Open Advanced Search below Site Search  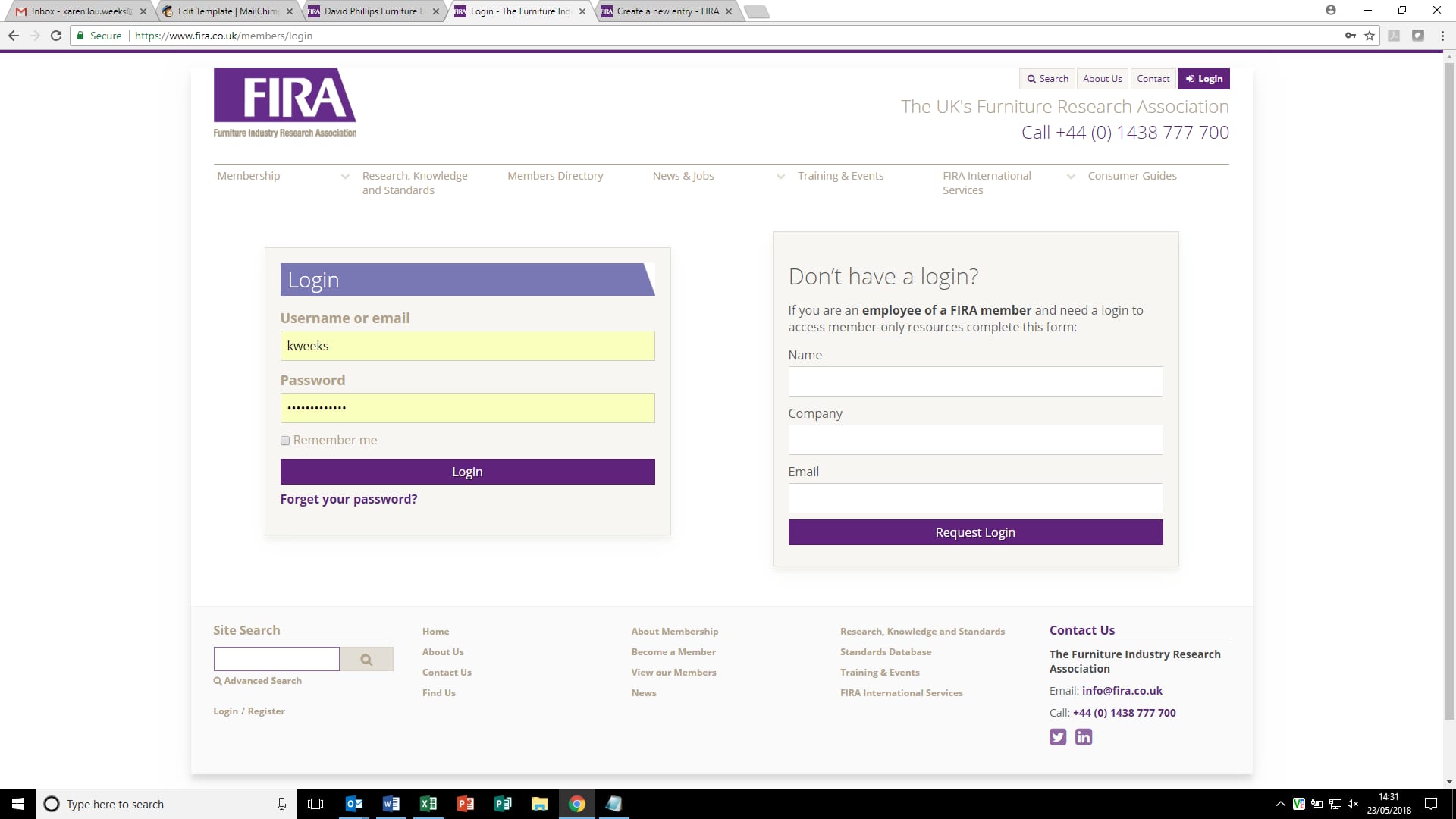point(257,680)
